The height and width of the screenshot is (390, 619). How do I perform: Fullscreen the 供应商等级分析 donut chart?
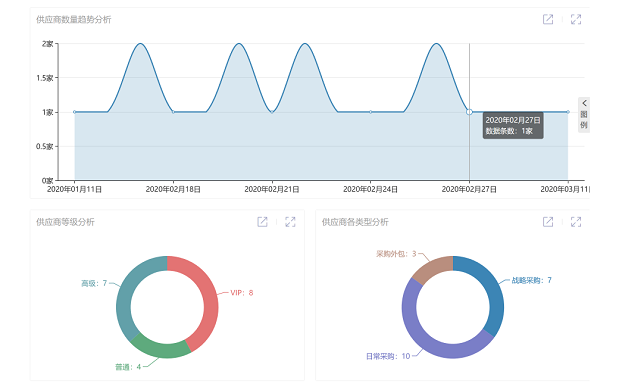coord(290,222)
